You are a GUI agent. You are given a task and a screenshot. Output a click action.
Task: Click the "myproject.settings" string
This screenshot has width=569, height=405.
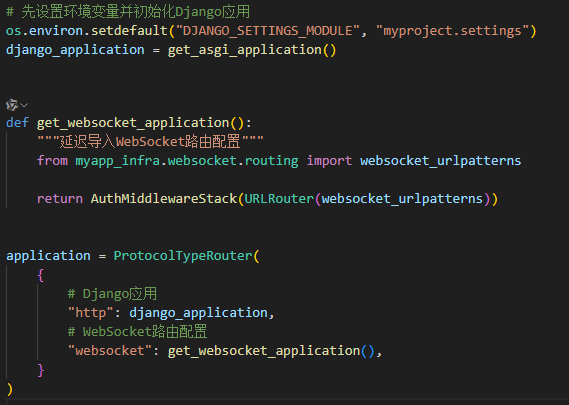[x=453, y=31]
